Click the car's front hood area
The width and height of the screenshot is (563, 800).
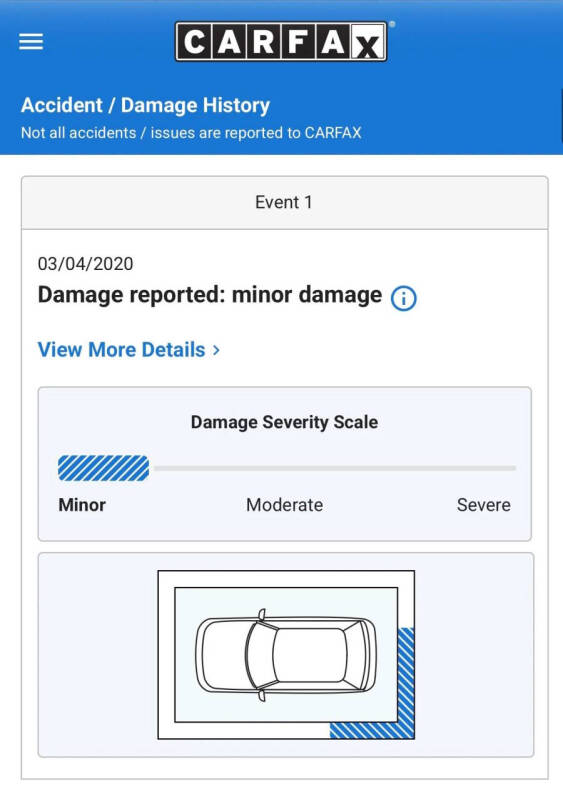(221, 655)
